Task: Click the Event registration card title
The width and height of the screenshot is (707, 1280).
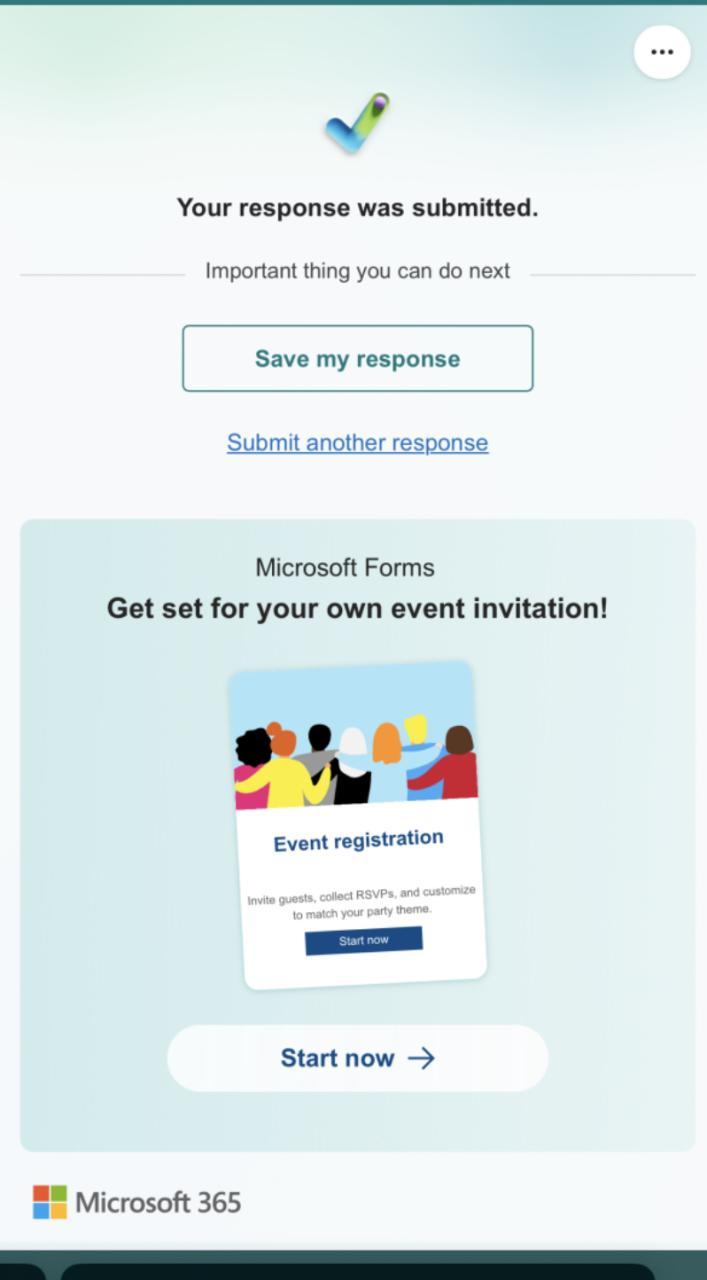Action: [x=358, y=841]
